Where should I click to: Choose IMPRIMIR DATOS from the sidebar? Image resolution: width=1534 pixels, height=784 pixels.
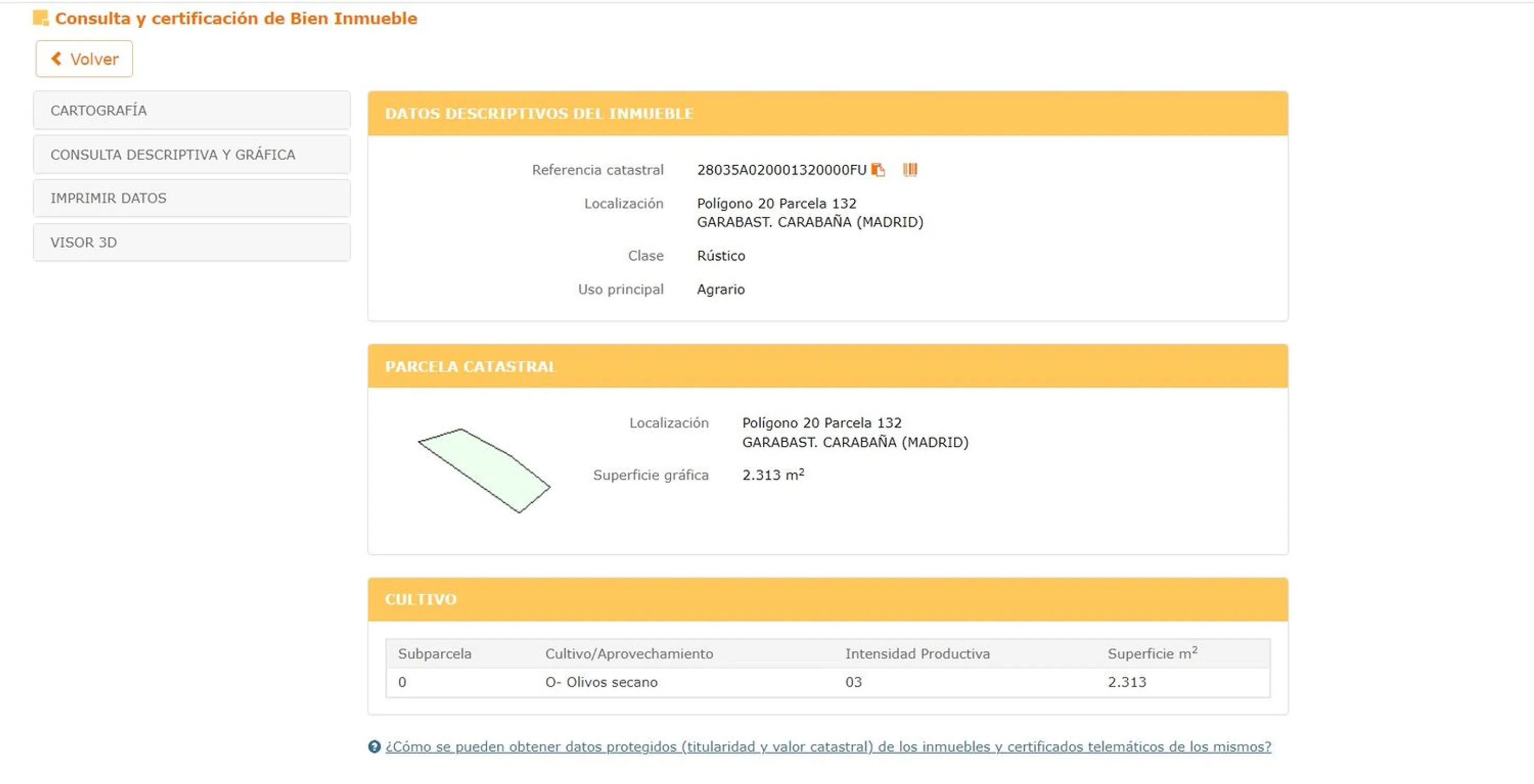[191, 198]
